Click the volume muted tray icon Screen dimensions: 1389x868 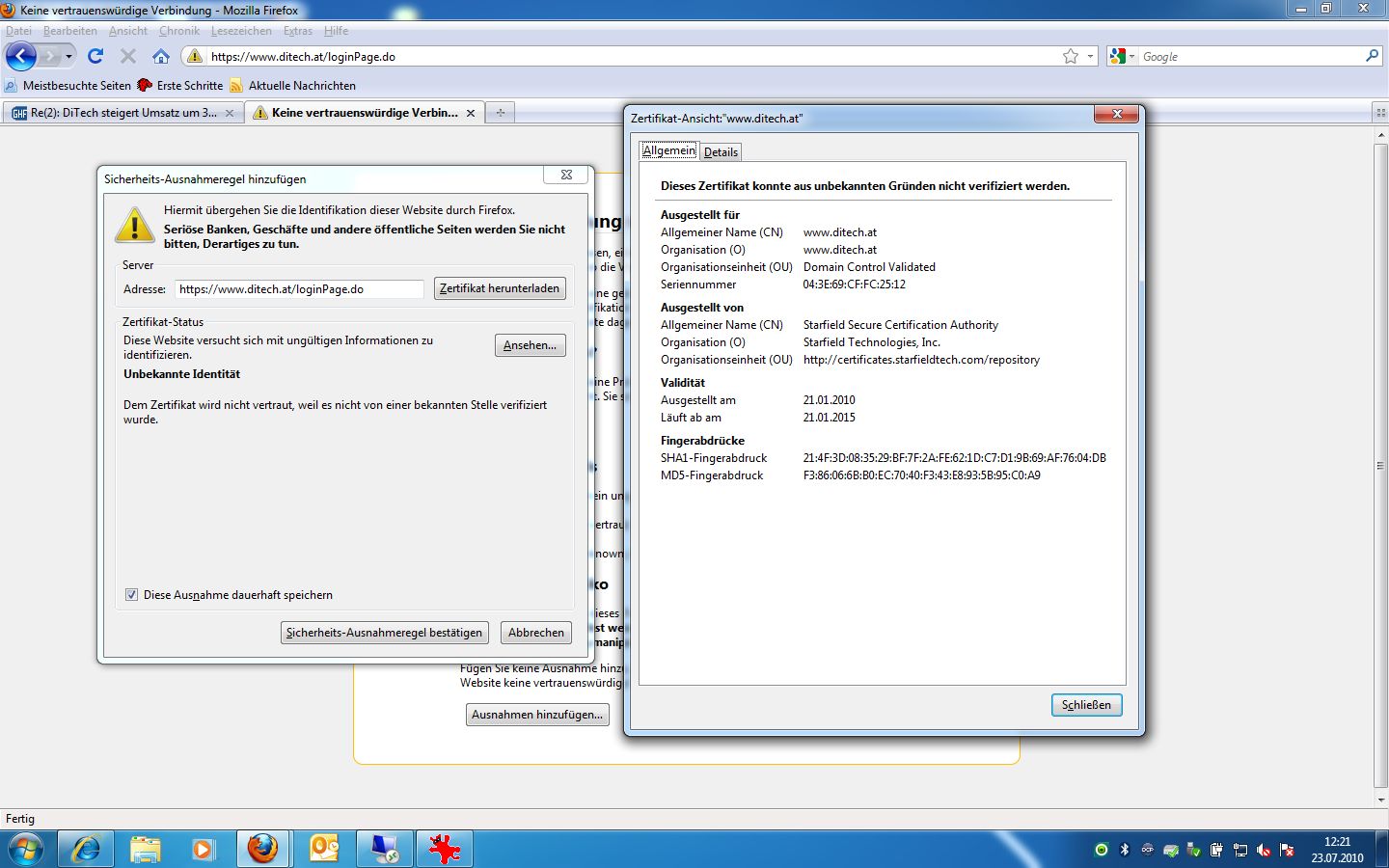(x=1264, y=850)
